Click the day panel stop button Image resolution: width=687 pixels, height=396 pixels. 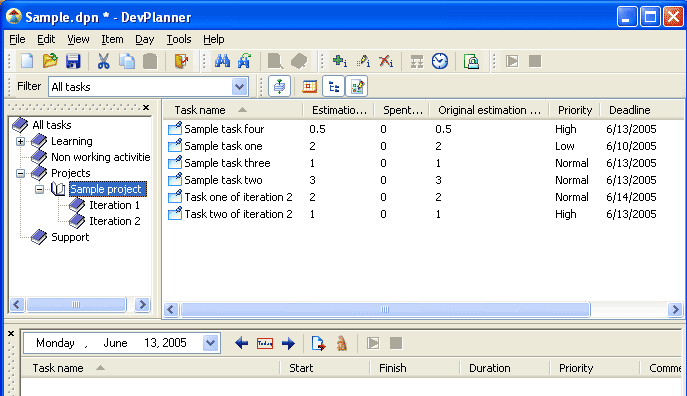pos(396,343)
